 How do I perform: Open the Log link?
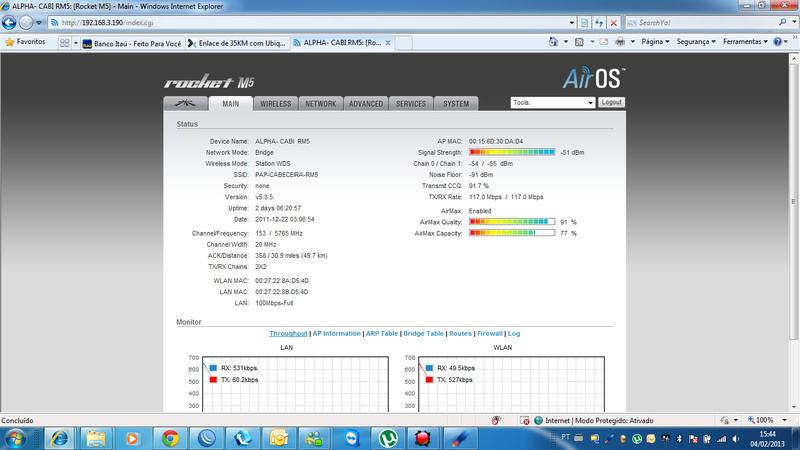[x=514, y=334]
